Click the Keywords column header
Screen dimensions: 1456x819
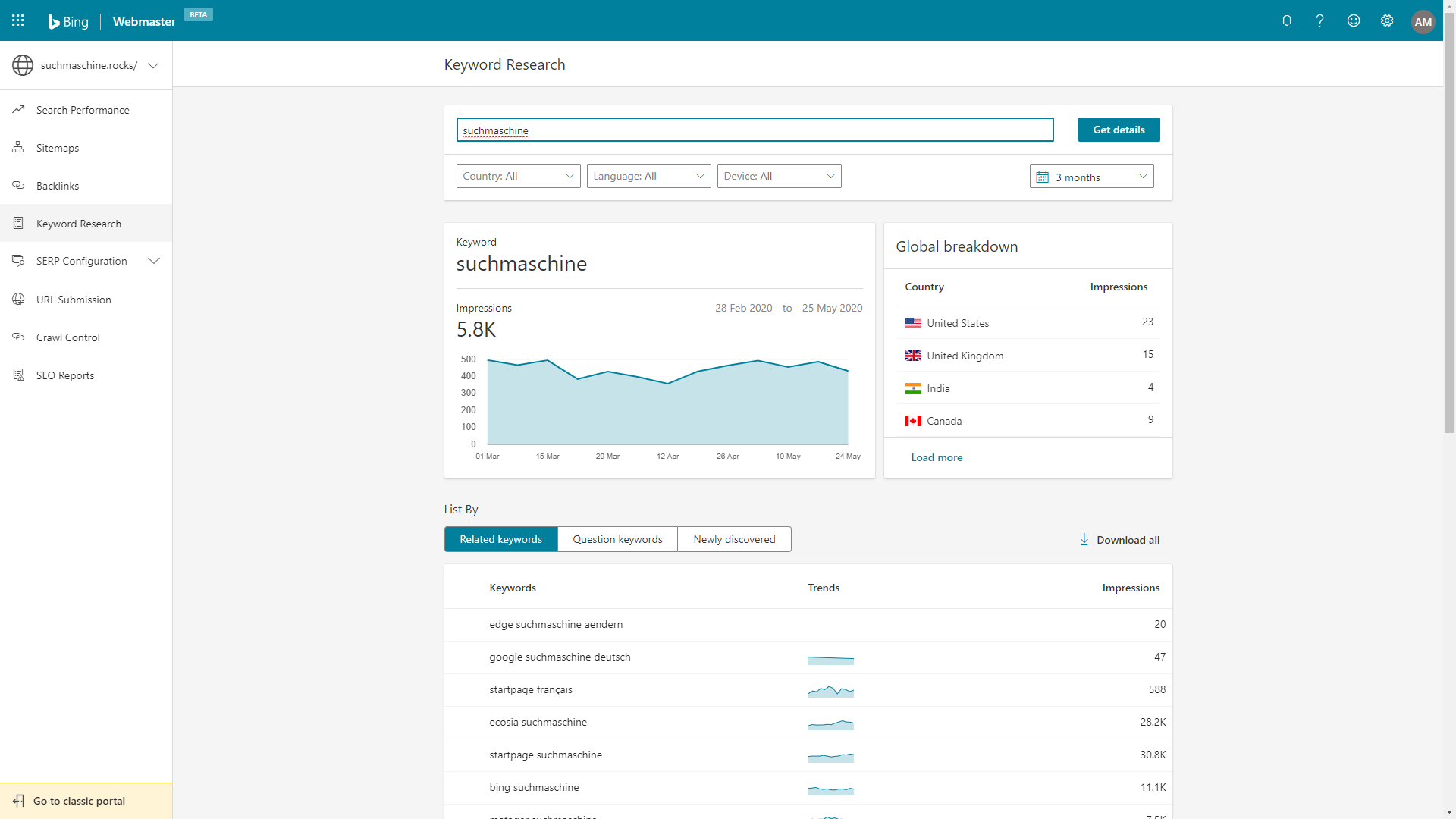pos(513,588)
